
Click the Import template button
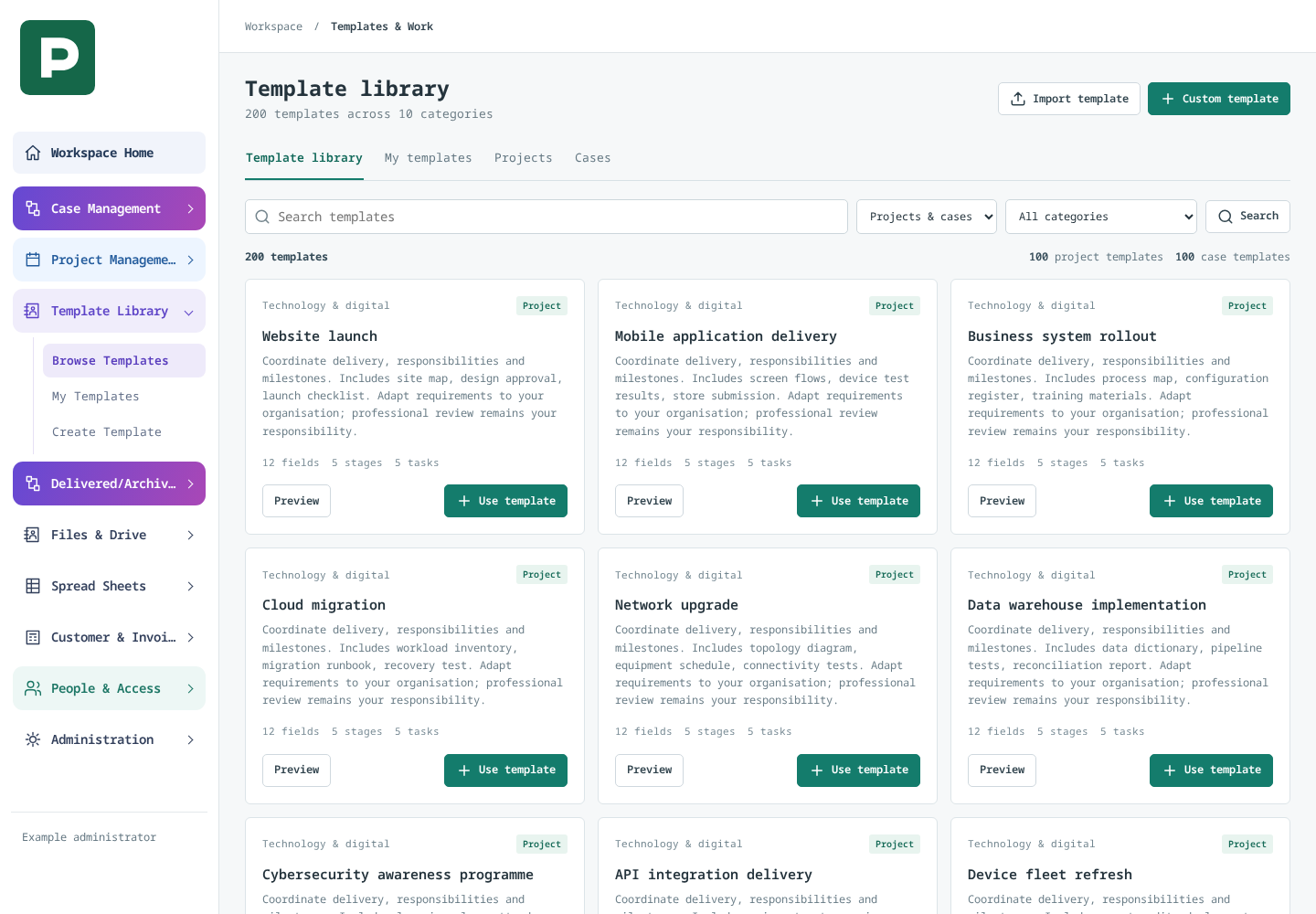(1069, 99)
